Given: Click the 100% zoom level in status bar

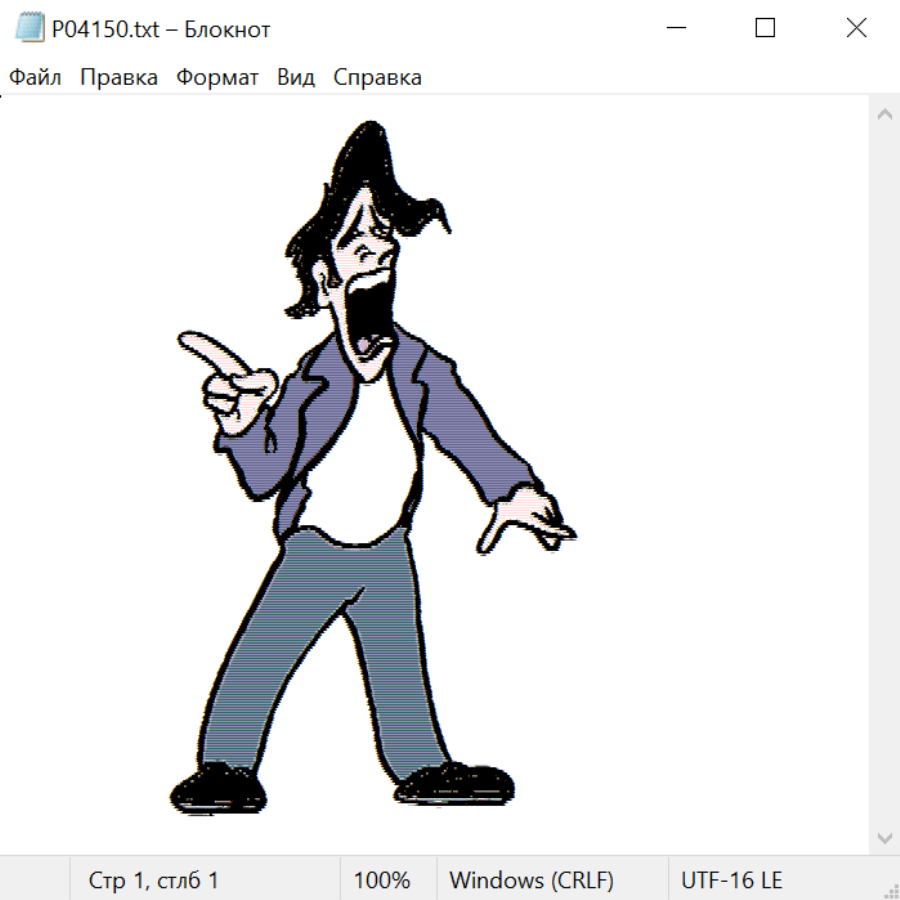Looking at the screenshot, I should coord(382,881).
